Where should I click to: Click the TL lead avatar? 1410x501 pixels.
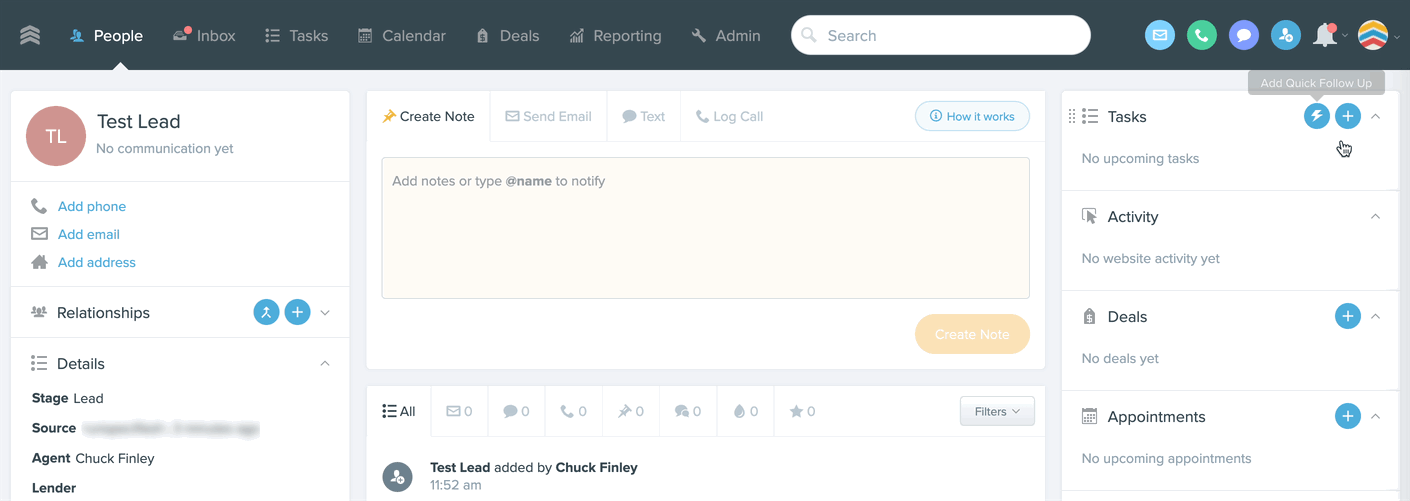(56, 136)
